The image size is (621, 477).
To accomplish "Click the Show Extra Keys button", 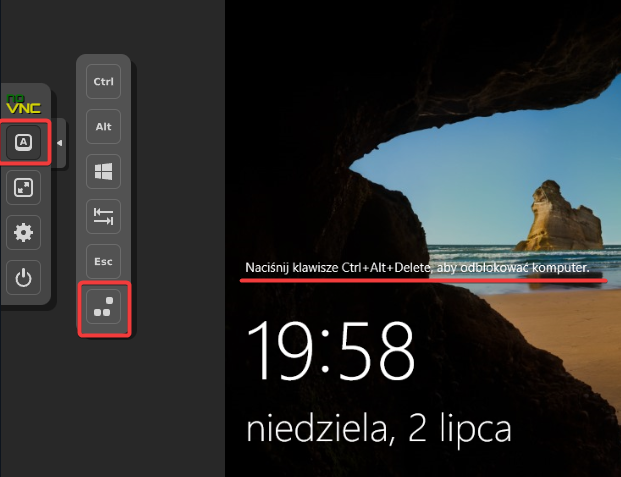I will coord(23,144).
